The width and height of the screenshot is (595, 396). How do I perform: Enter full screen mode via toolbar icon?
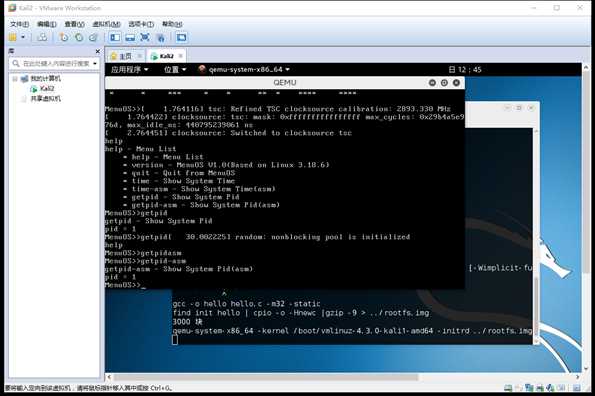pos(145,37)
